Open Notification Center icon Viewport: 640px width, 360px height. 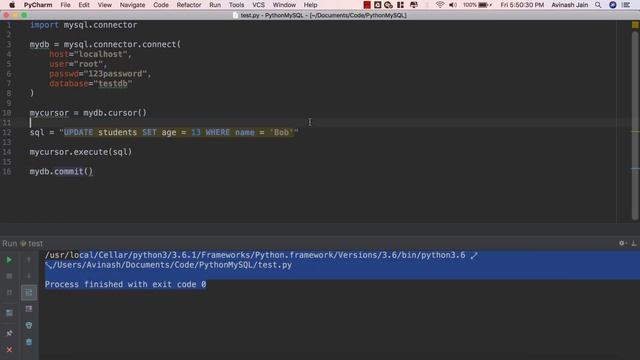(626, 5)
